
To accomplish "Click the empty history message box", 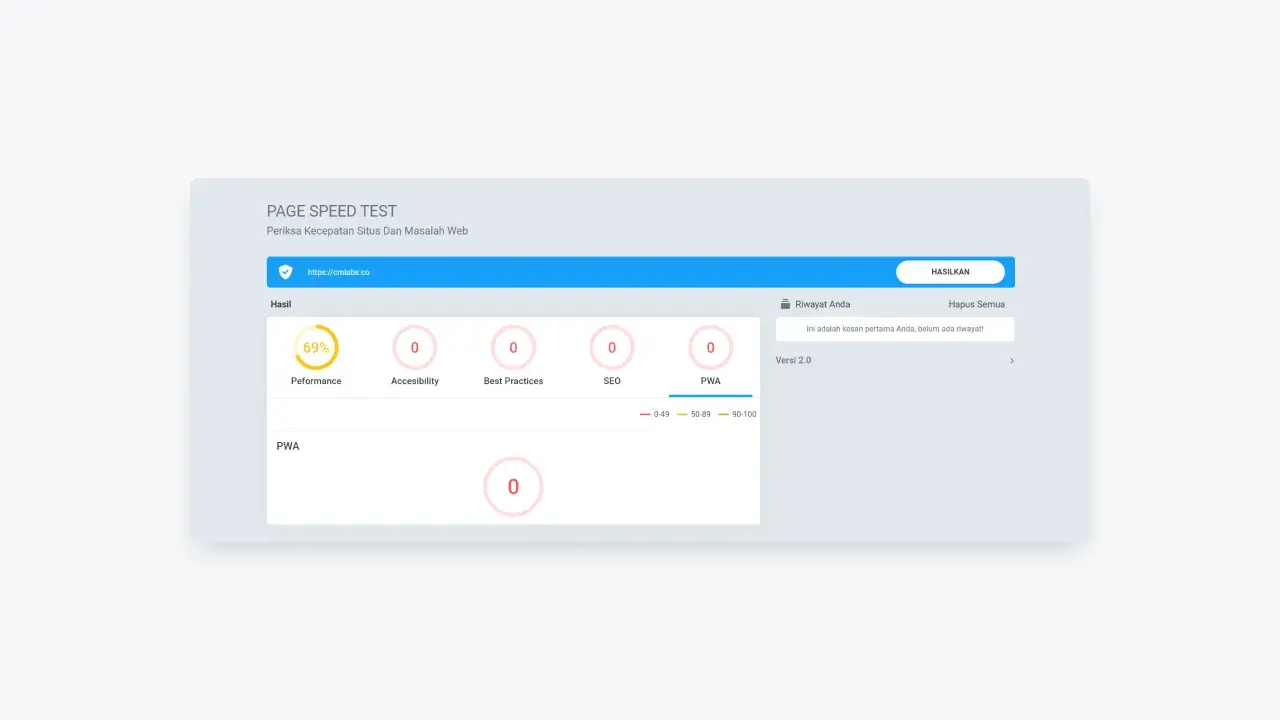I will [895, 329].
